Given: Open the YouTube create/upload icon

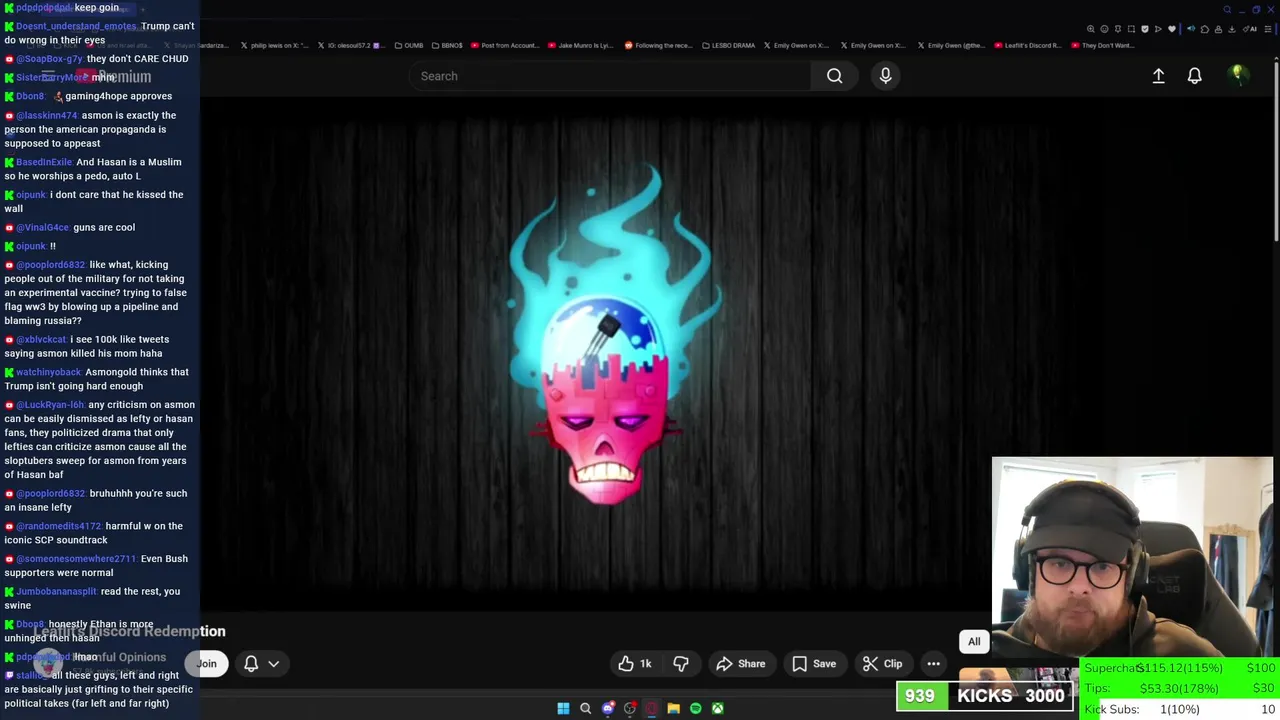Looking at the screenshot, I should pos(1158,76).
